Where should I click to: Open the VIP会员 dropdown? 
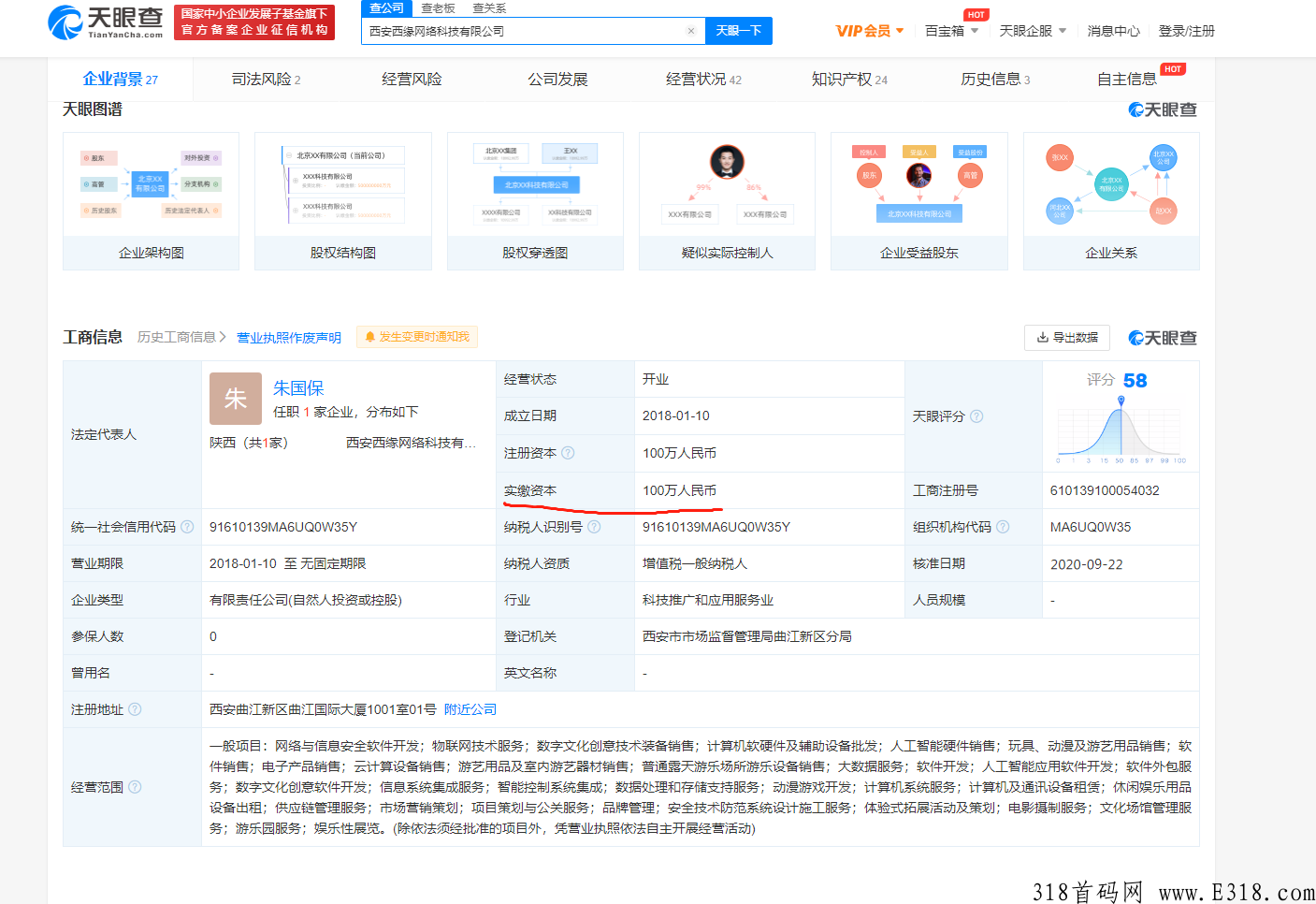point(870,31)
